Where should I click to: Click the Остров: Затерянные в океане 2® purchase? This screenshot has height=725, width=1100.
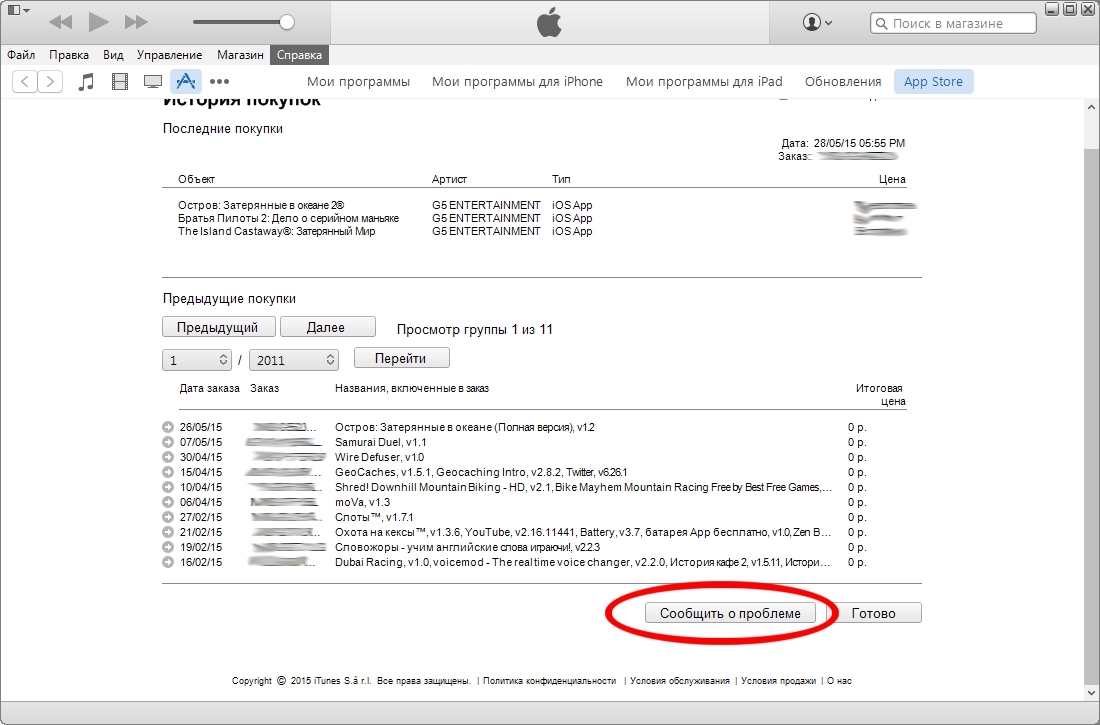click(x=261, y=205)
